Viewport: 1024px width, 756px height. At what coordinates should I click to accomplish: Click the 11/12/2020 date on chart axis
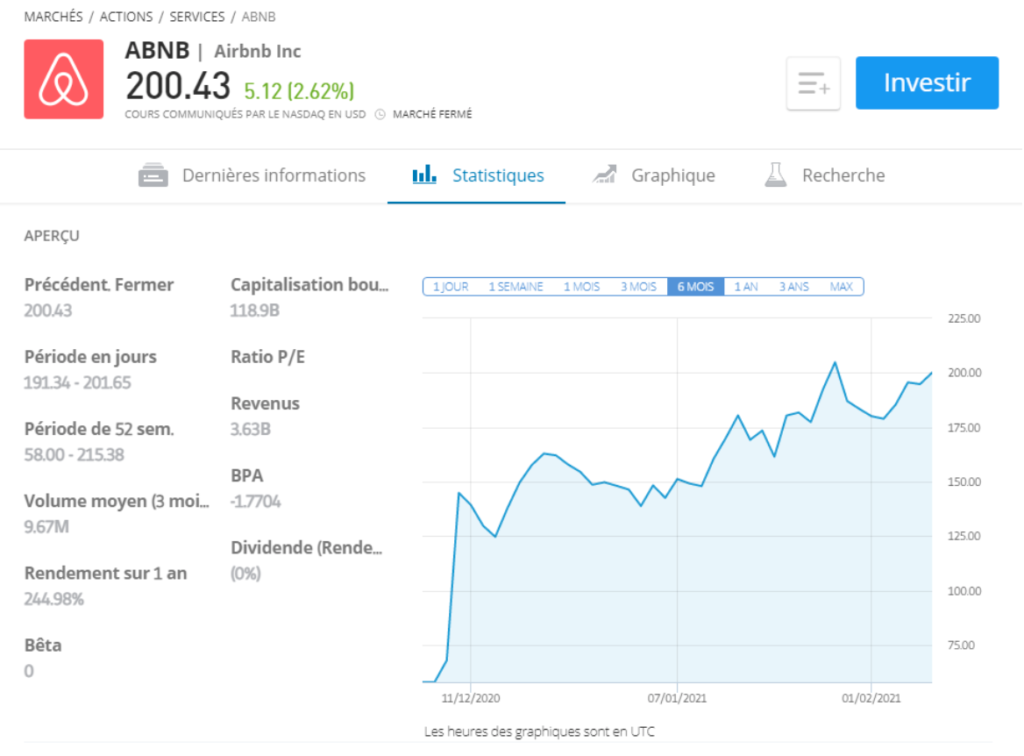click(471, 699)
